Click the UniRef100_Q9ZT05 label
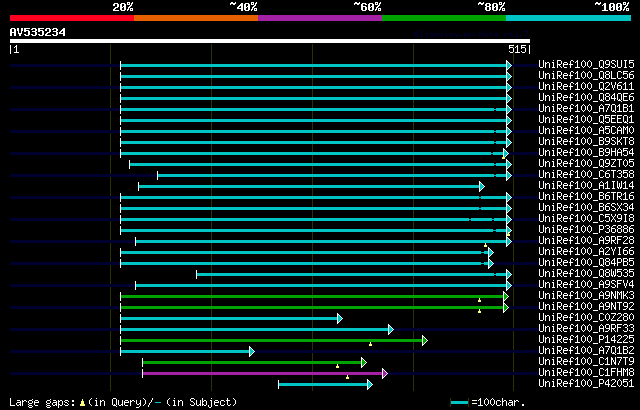 pos(586,164)
